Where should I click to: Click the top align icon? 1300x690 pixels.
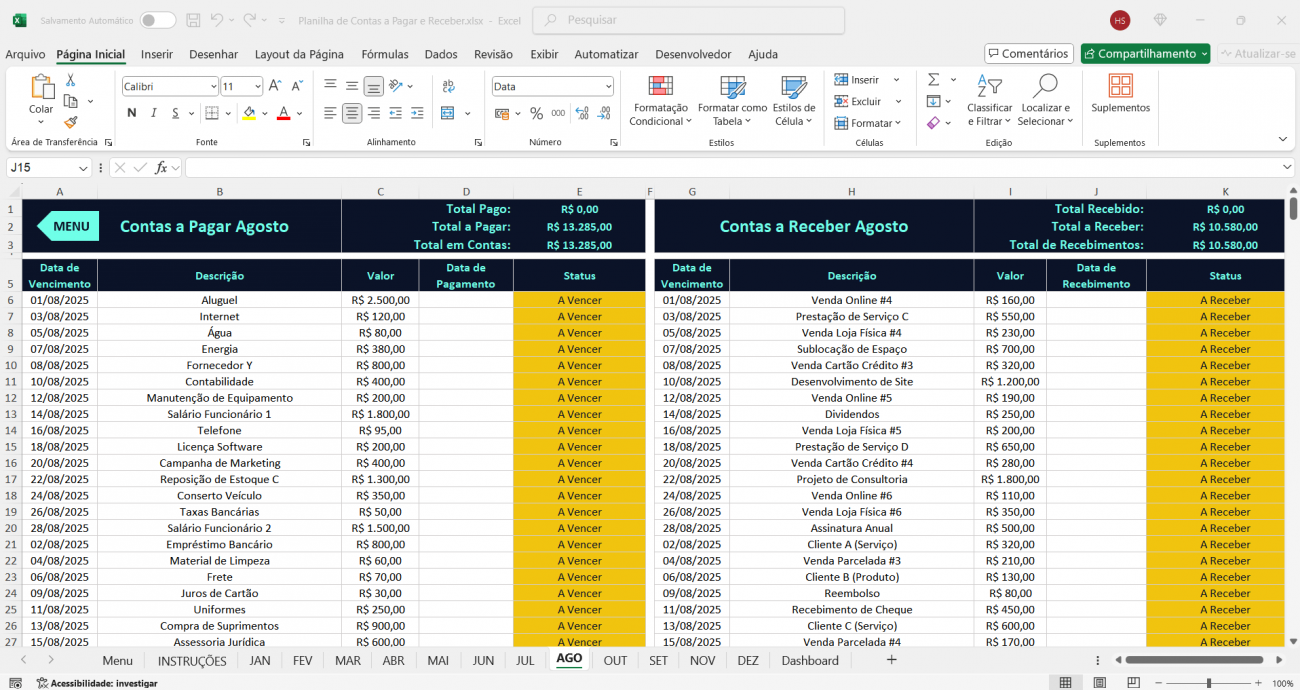coord(330,86)
